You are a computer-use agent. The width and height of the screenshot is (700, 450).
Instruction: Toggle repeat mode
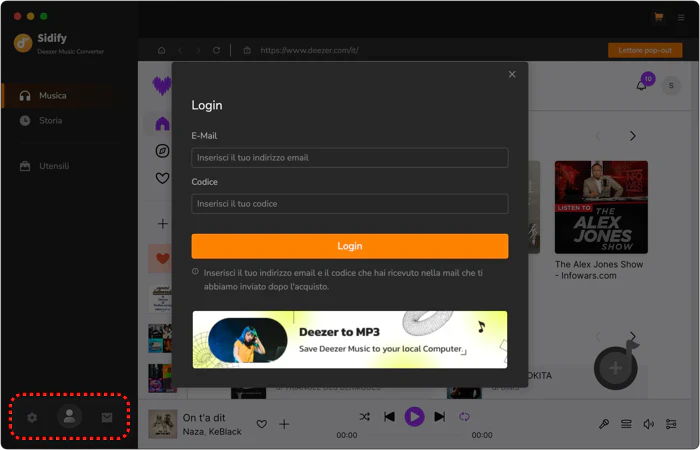[x=464, y=417]
